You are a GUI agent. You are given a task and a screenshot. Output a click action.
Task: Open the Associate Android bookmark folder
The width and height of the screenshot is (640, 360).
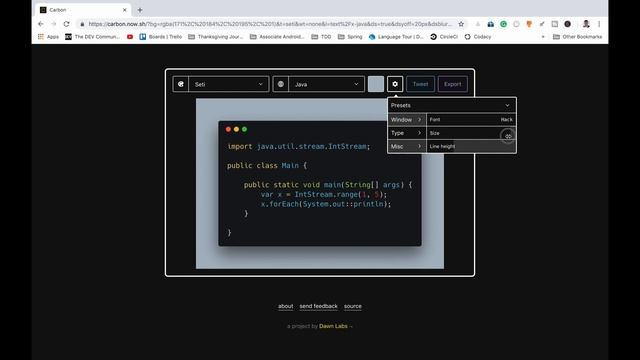pos(277,37)
